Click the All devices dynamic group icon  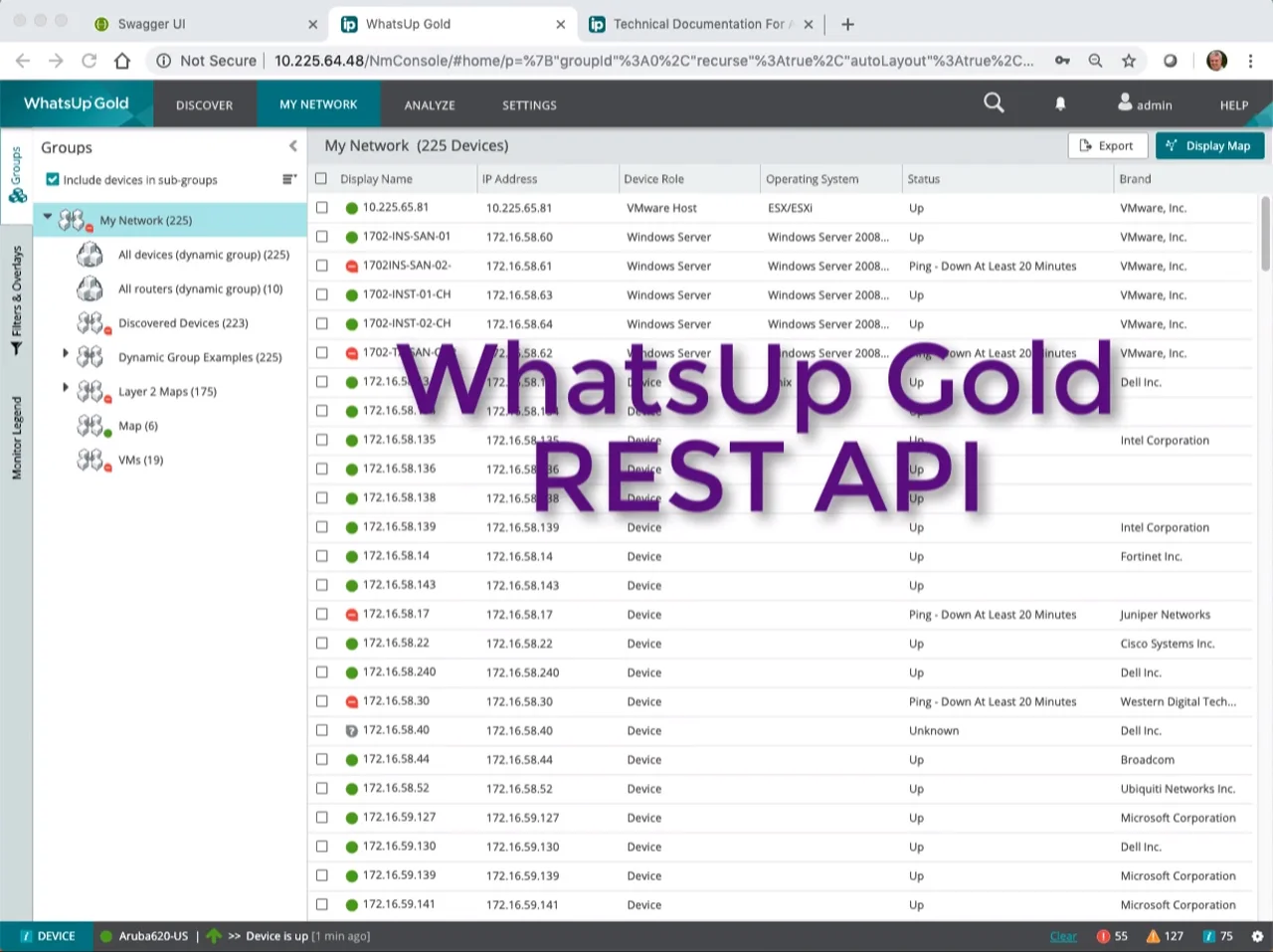pos(90,255)
